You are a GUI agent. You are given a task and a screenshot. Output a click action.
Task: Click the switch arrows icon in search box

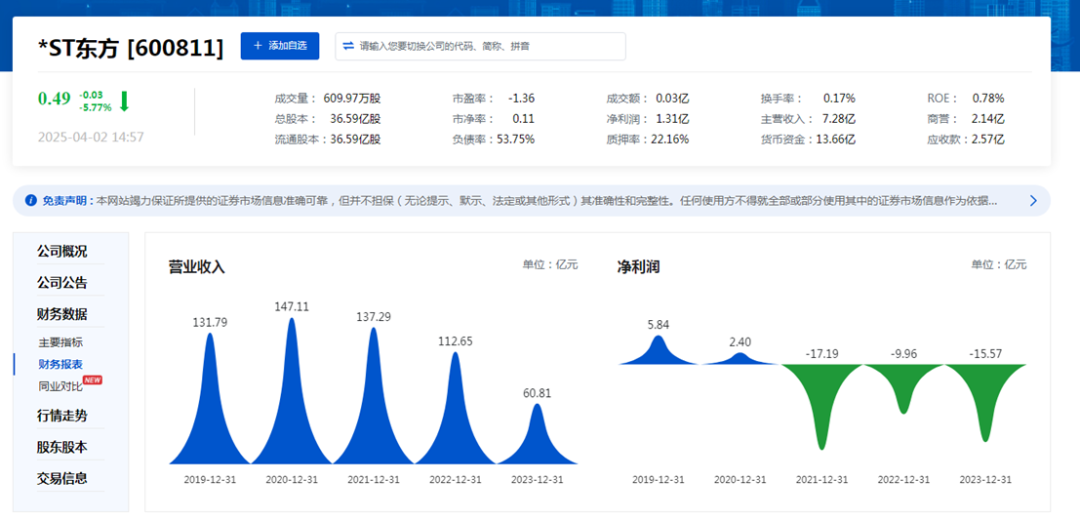[348, 46]
